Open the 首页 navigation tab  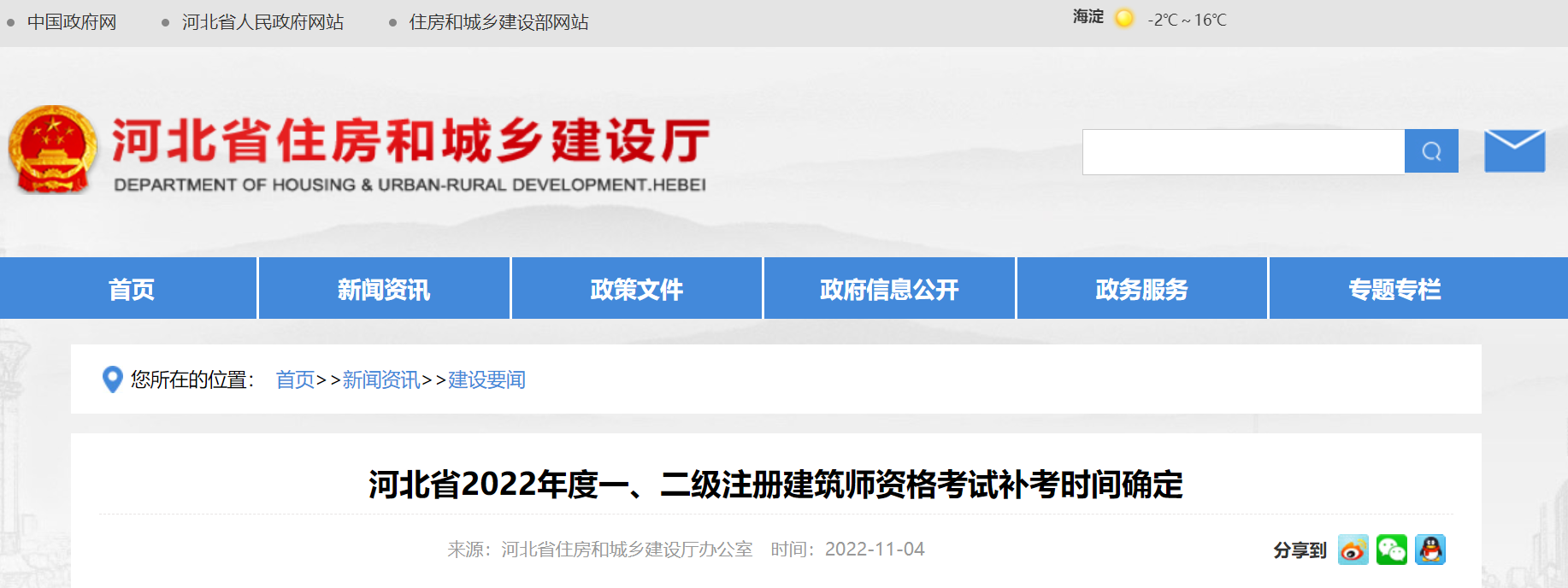coord(131,289)
